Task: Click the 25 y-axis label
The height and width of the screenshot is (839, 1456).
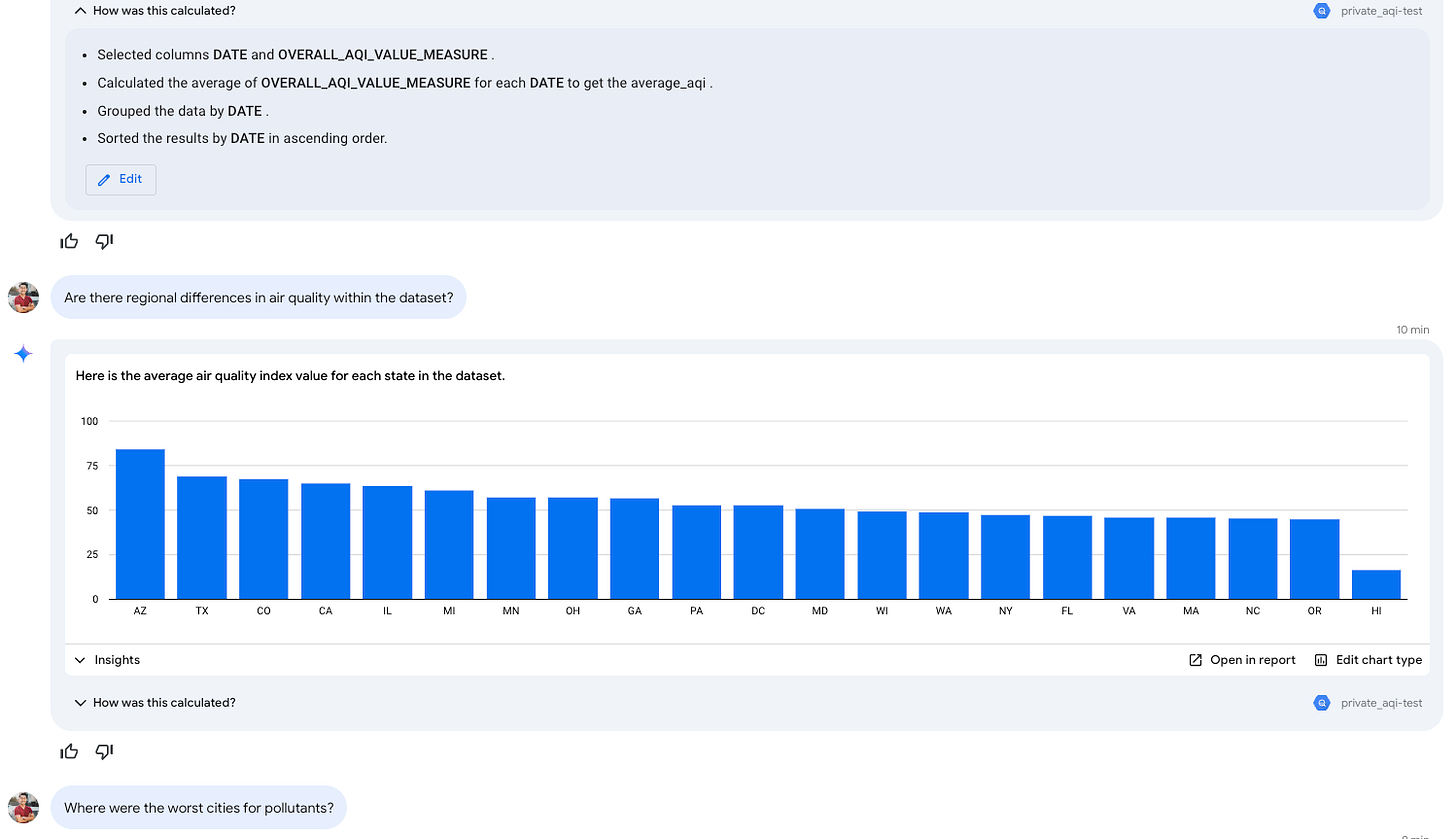Action: tap(92, 555)
